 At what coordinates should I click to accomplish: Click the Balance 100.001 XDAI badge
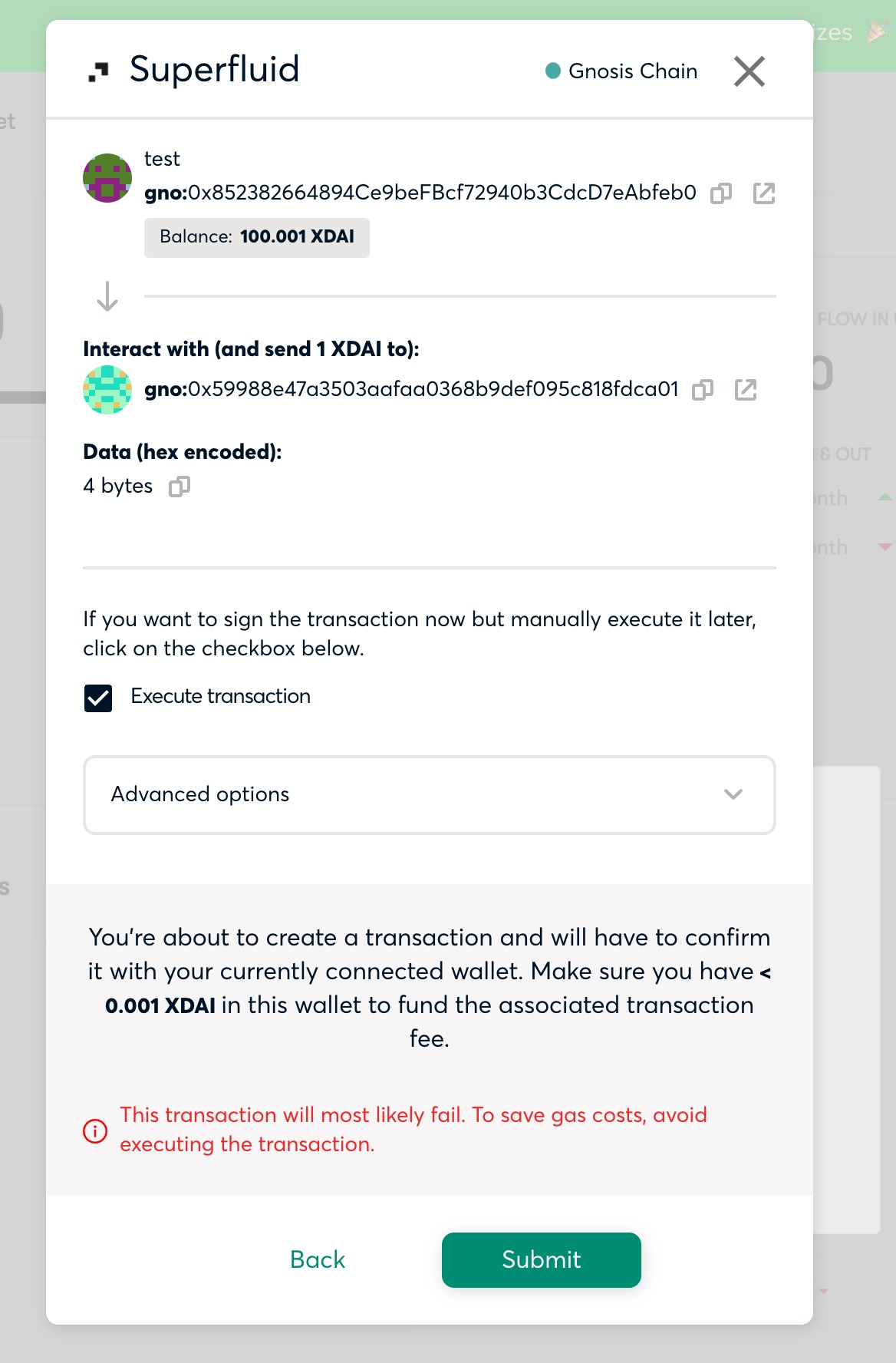click(256, 237)
